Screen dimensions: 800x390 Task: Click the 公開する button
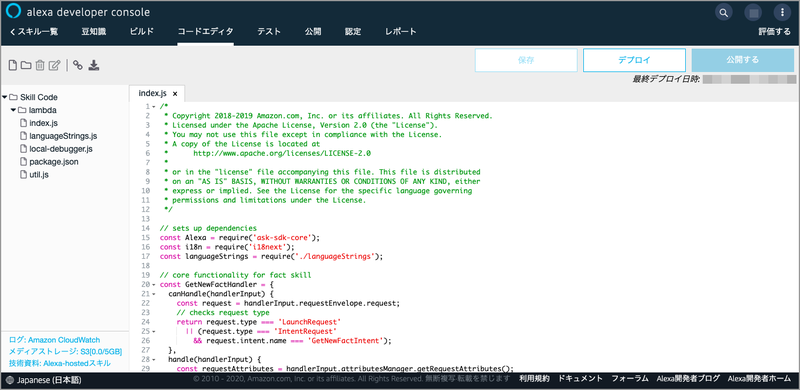point(743,60)
